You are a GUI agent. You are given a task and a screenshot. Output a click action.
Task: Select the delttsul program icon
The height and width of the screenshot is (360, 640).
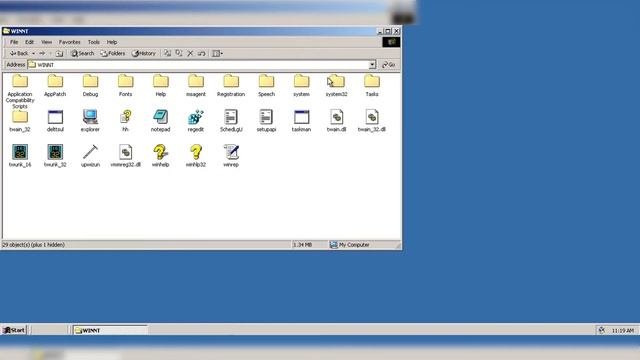[x=55, y=117]
